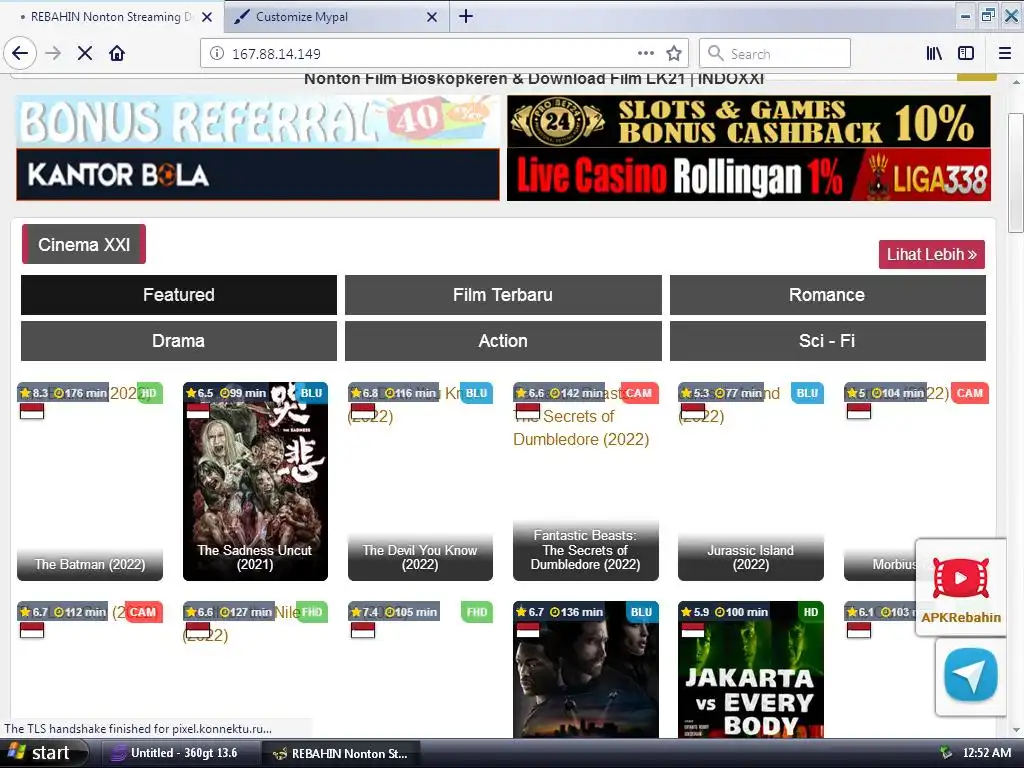Click the Lihat Lebih button

[x=931, y=255]
